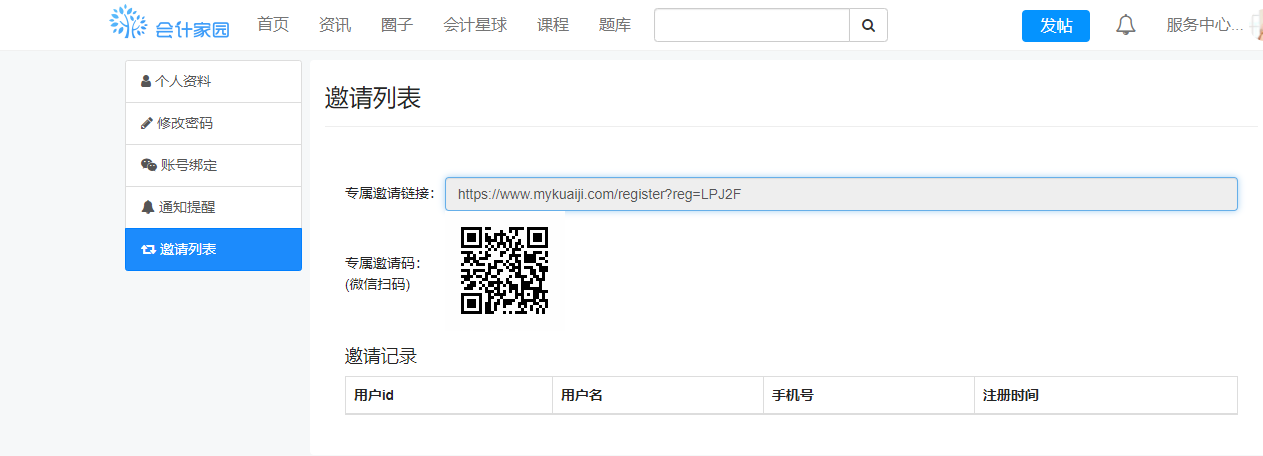Select 个人资料 in the sidebar
The image size is (1263, 456).
pyautogui.click(x=213, y=81)
